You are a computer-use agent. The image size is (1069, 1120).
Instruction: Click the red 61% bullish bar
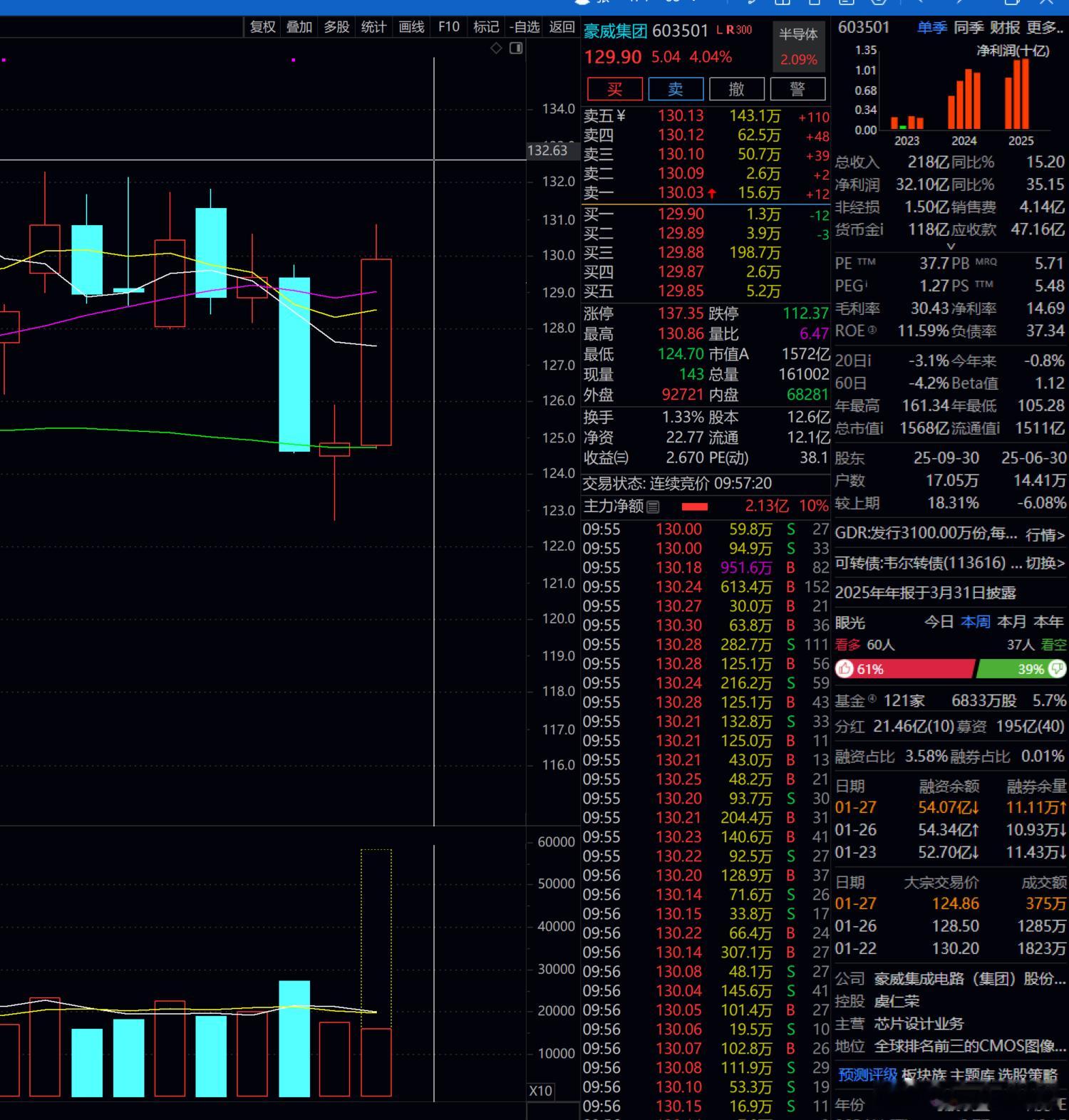coord(904,669)
